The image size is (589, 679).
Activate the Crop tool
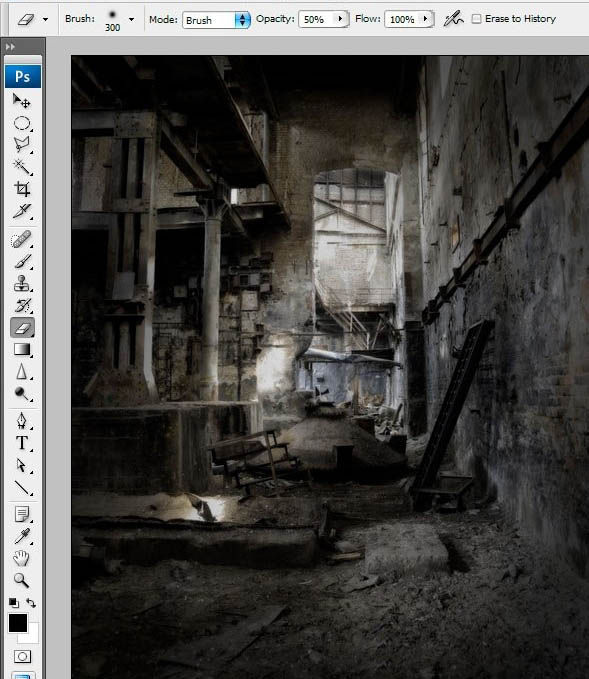(22, 189)
